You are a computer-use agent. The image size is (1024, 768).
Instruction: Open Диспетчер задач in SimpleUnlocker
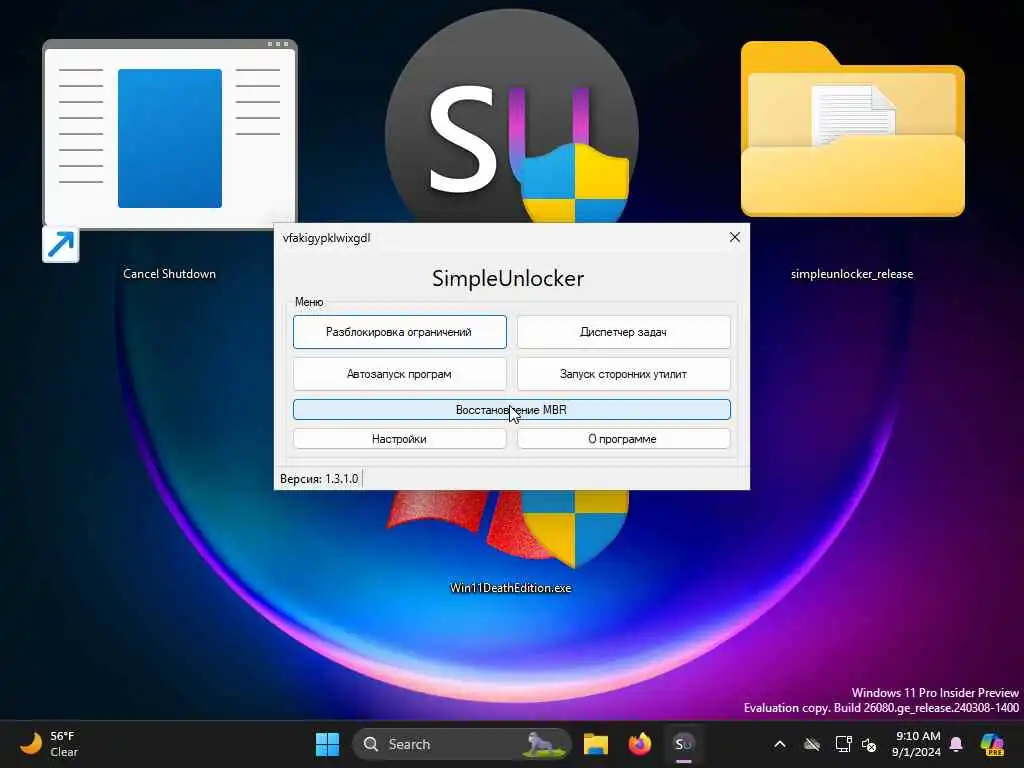624,332
